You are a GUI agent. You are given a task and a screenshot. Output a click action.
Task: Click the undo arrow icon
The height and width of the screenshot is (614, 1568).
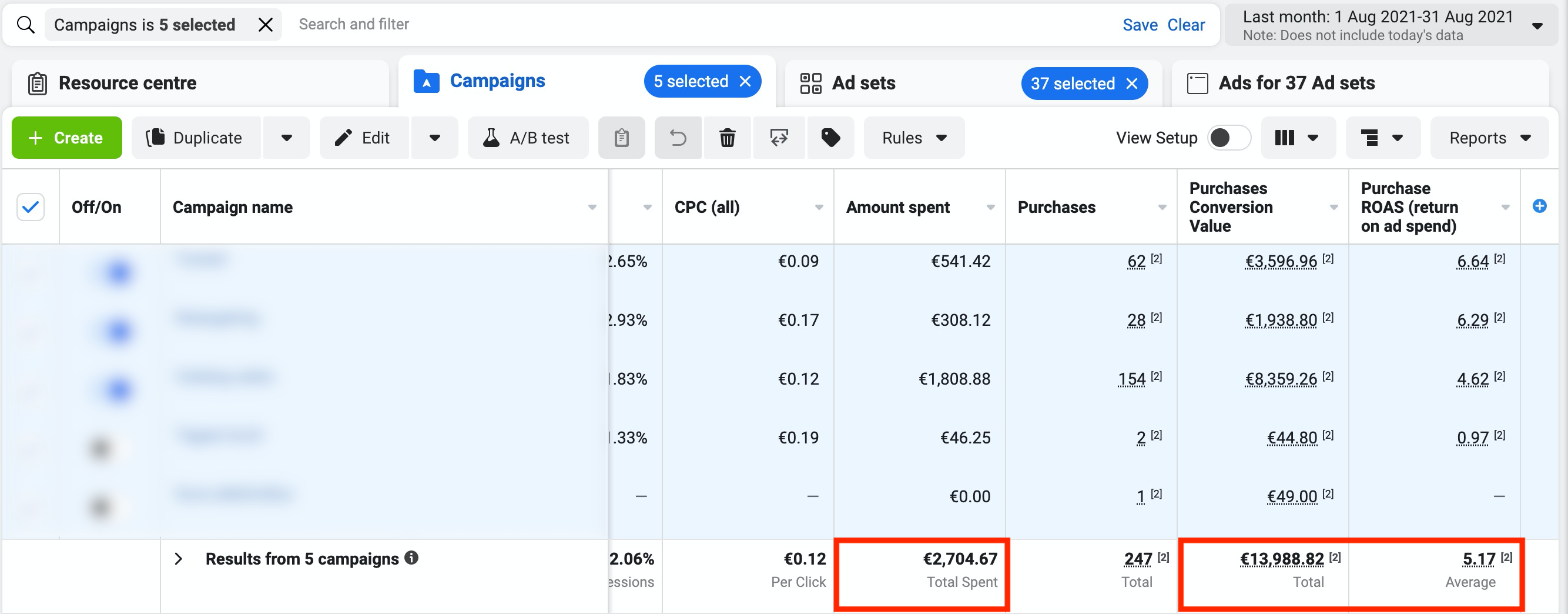tap(678, 138)
